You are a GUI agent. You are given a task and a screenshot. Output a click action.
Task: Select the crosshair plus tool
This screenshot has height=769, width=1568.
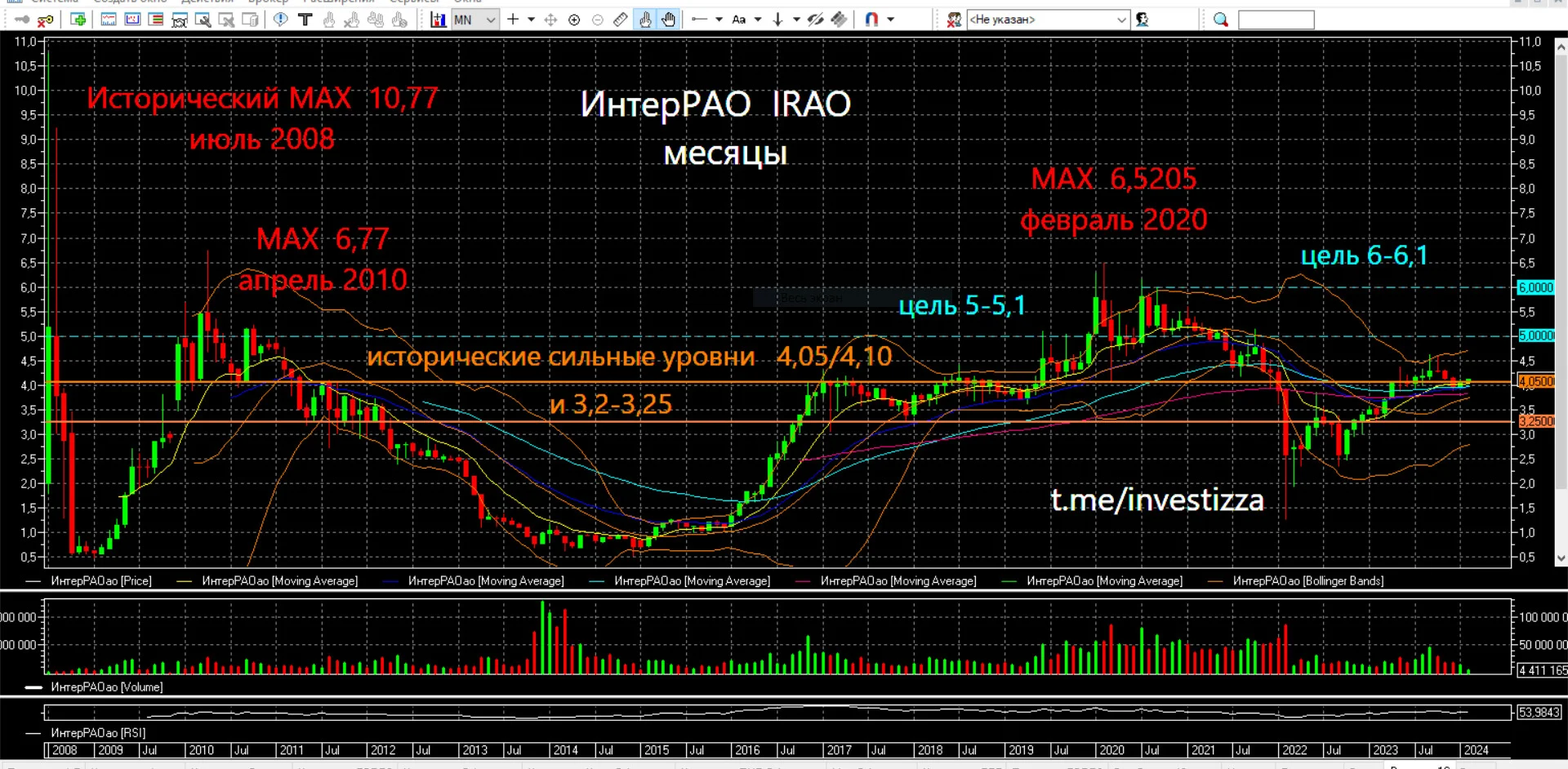click(x=513, y=20)
